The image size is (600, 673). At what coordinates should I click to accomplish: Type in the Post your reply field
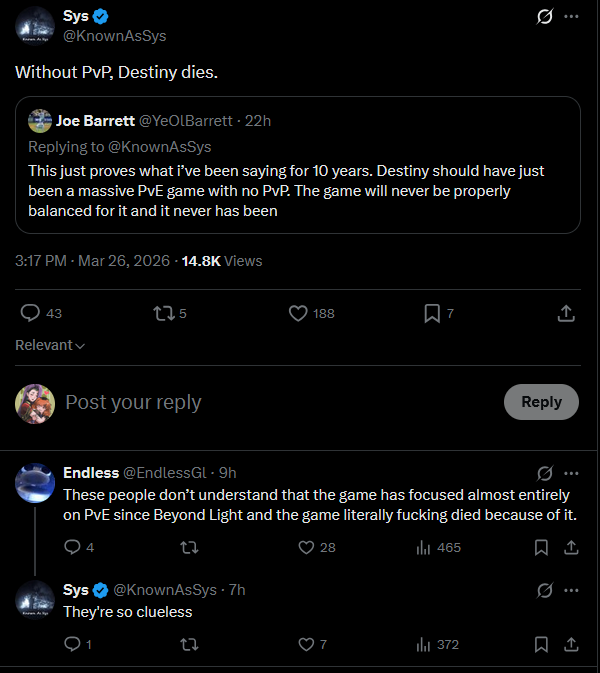click(x=270, y=402)
